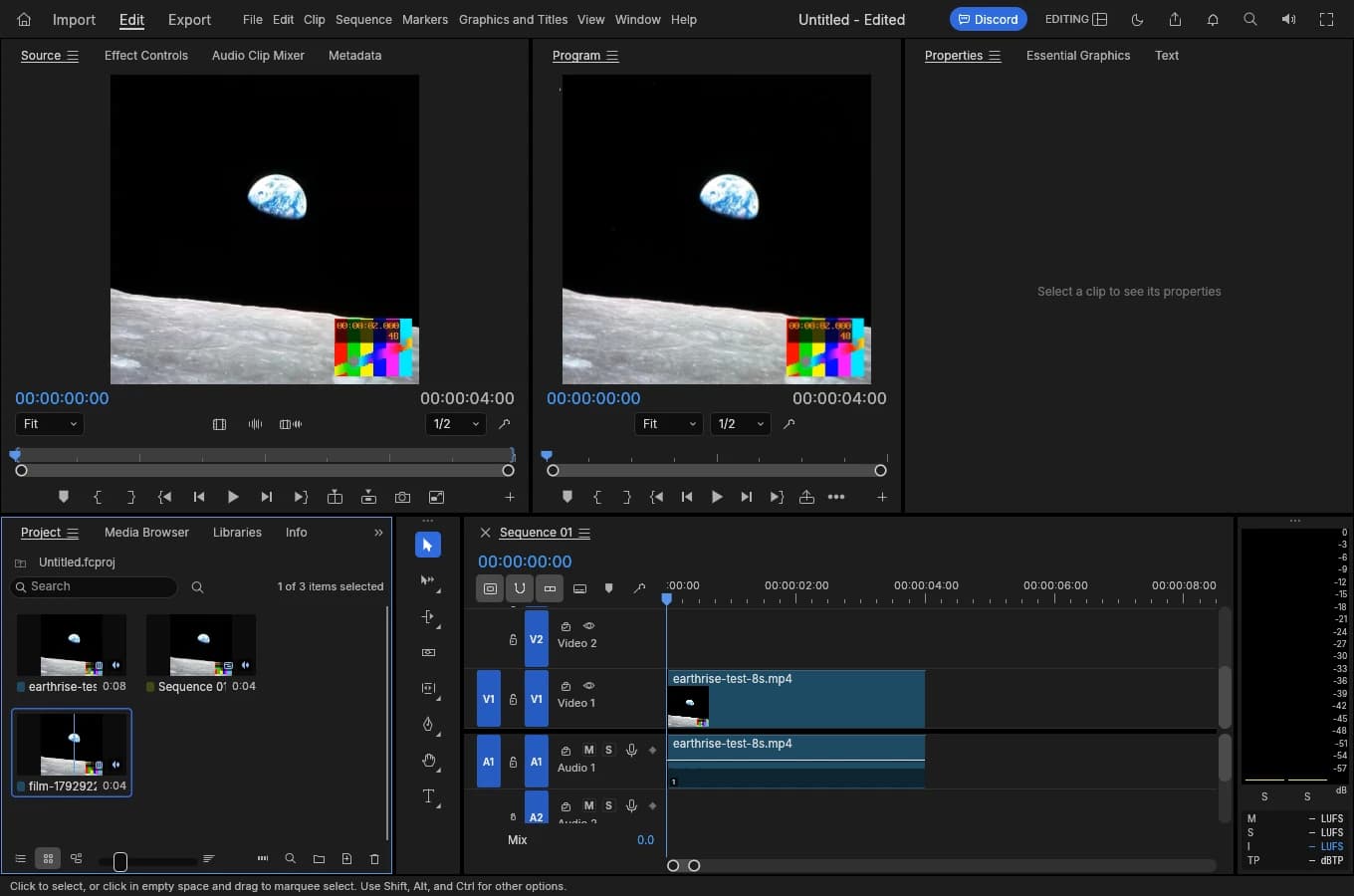Open timeline caption track options
This screenshot has width=1354, height=896.
(x=579, y=588)
